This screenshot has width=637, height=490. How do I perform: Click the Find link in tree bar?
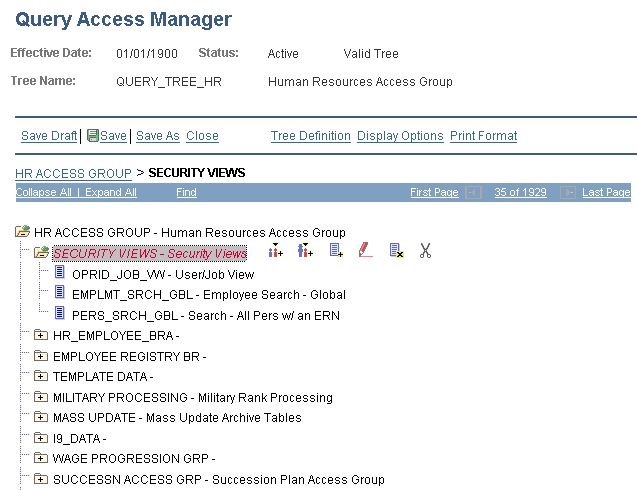pyautogui.click(x=186, y=192)
